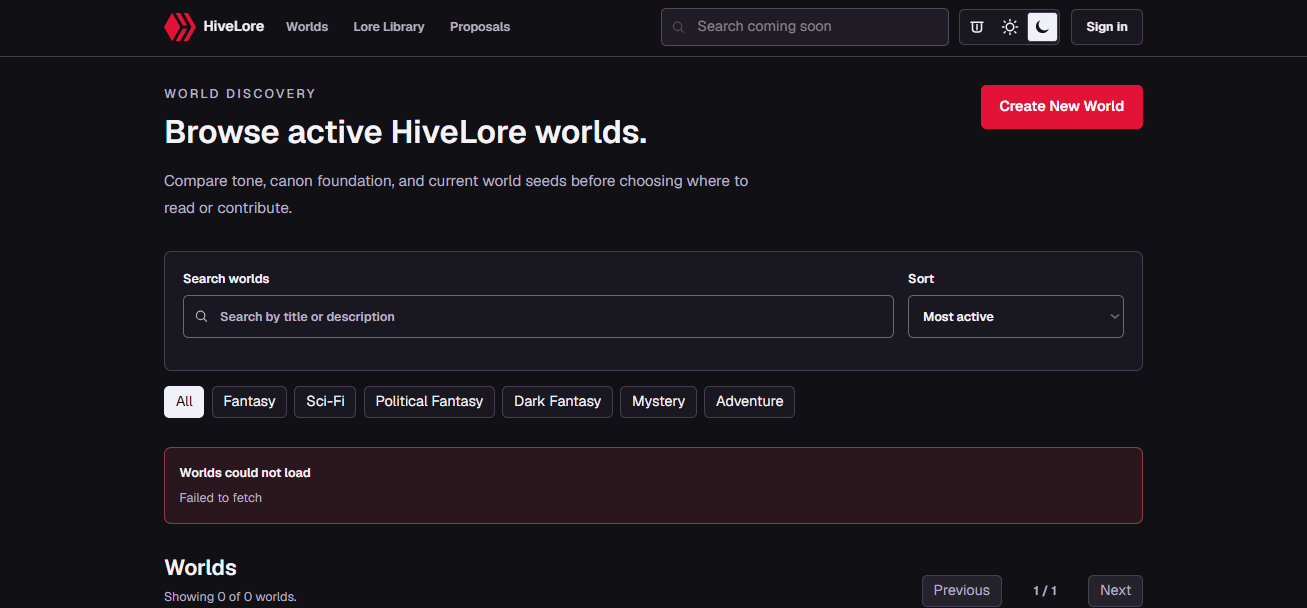The width and height of the screenshot is (1307, 608).
Task: Focus 'Search by title or description' field
Action: click(x=538, y=316)
